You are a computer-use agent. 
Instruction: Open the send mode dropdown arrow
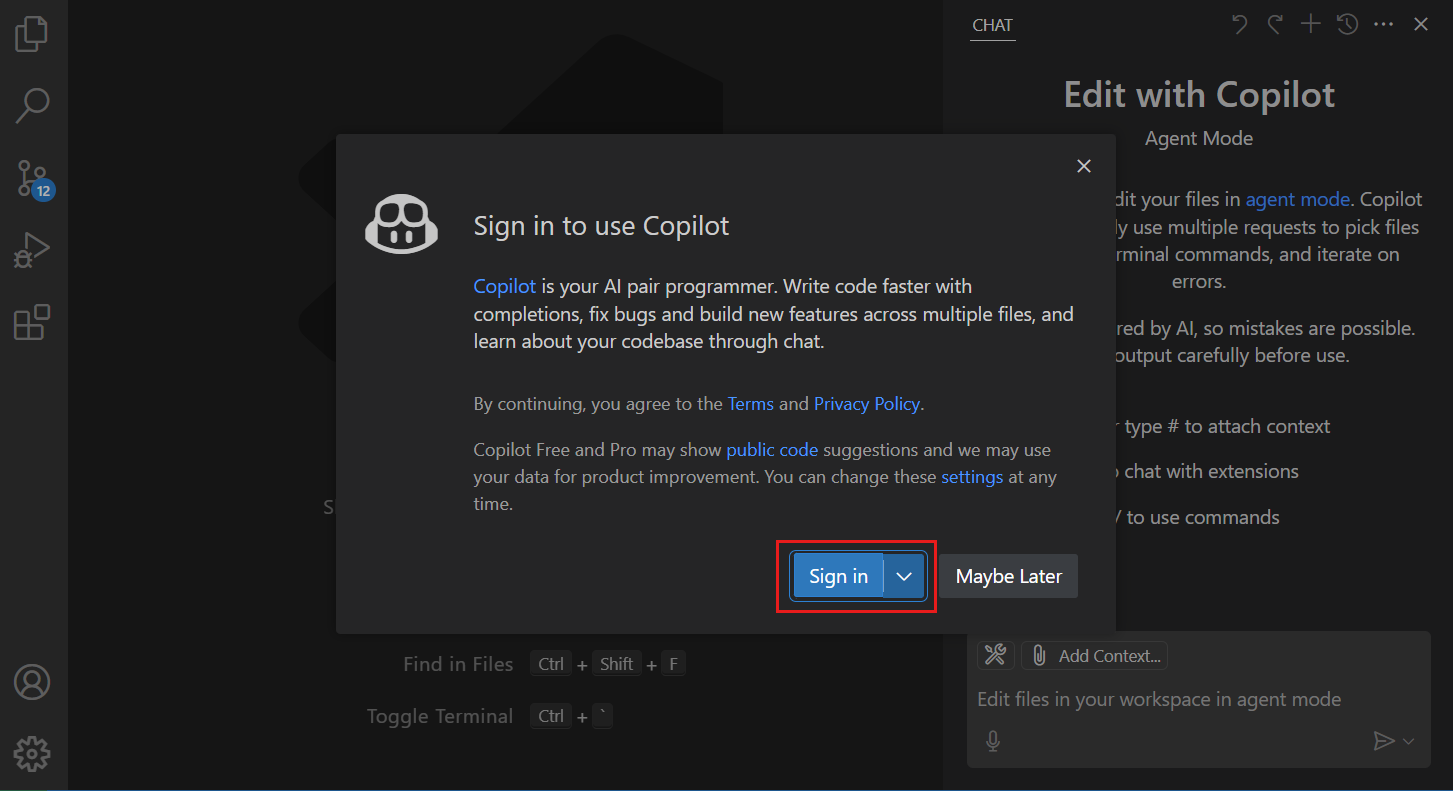click(x=1407, y=741)
